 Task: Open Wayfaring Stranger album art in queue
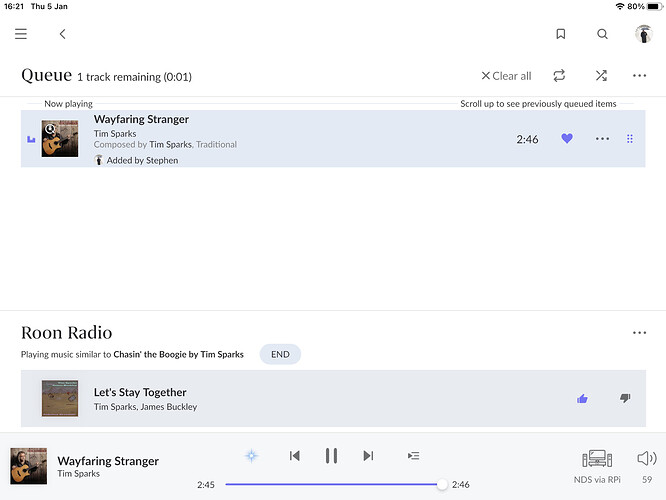60,138
